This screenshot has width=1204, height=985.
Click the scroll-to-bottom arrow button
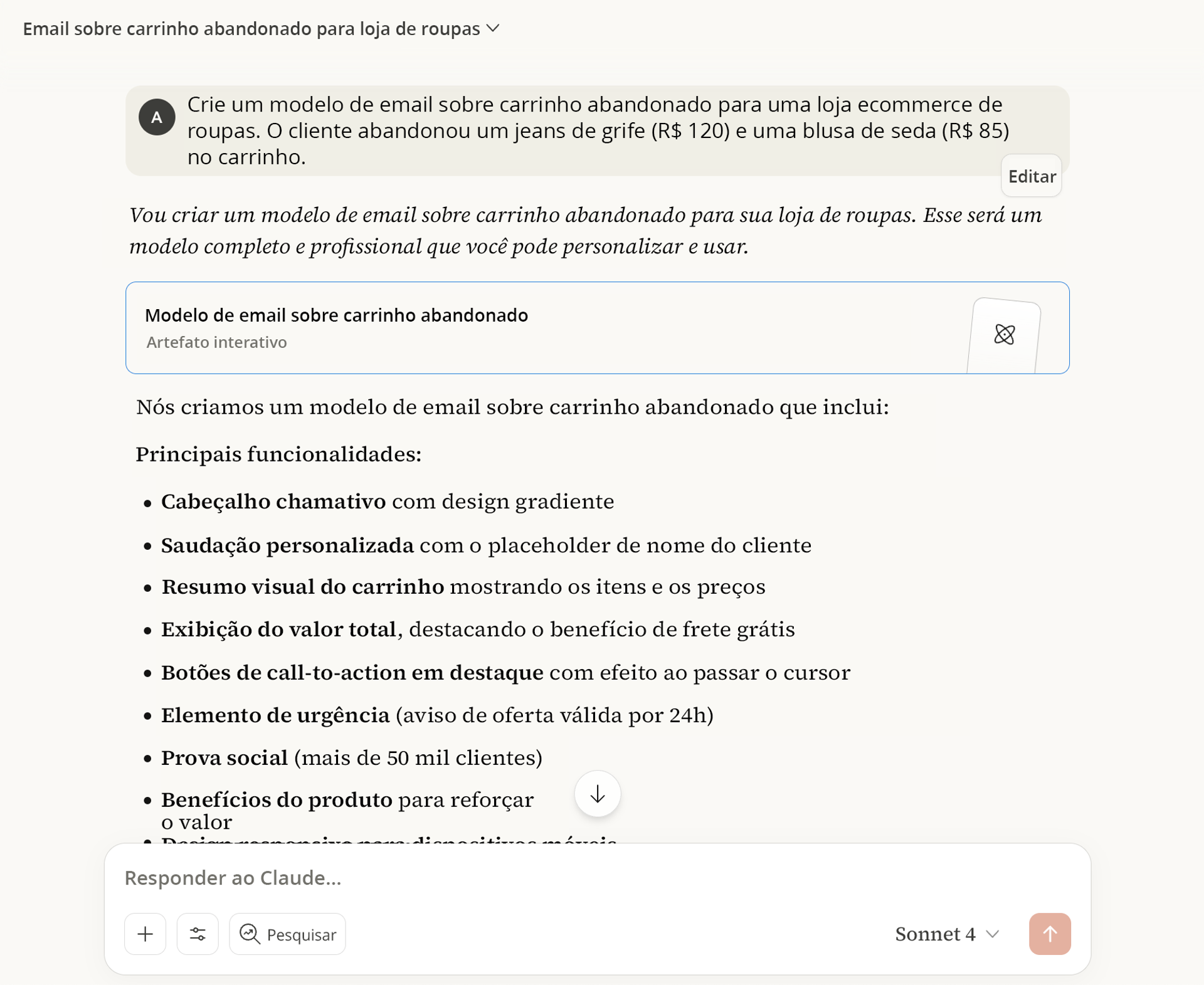597,794
